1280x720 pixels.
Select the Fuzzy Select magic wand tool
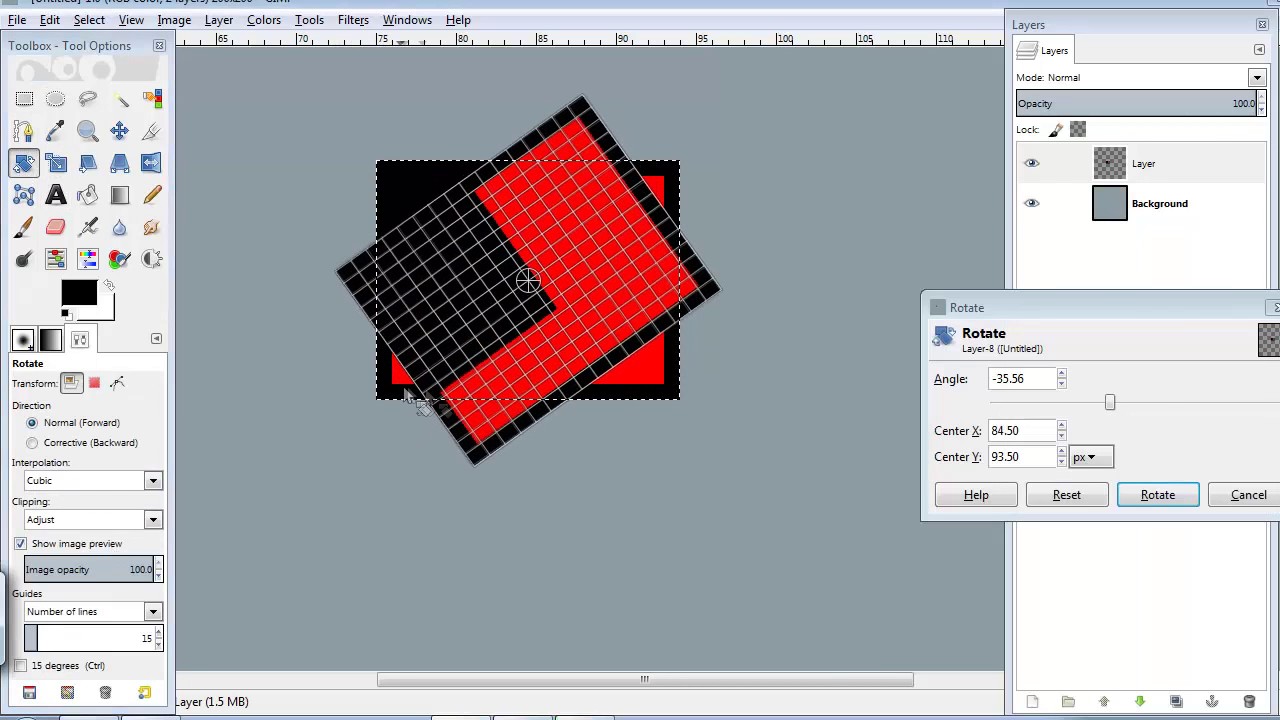(120, 99)
